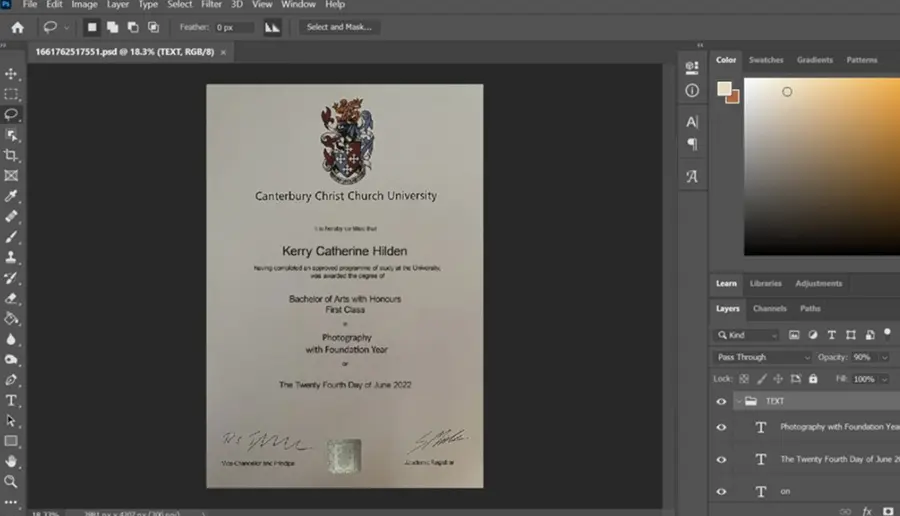The image size is (900, 516).
Task: Select the Crop tool
Action: (x=11, y=155)
